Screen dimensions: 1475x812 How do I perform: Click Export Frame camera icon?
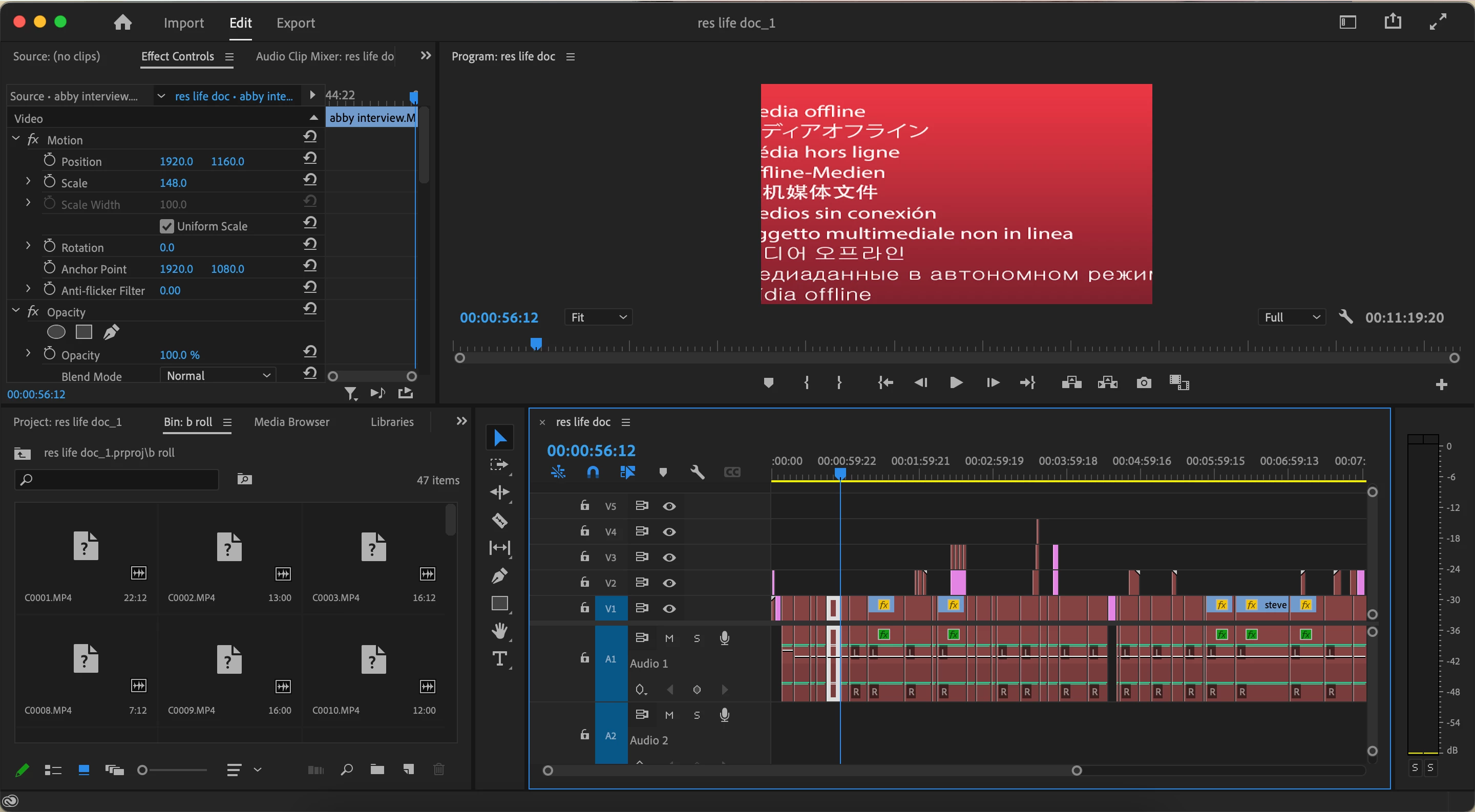point(1144,383)
